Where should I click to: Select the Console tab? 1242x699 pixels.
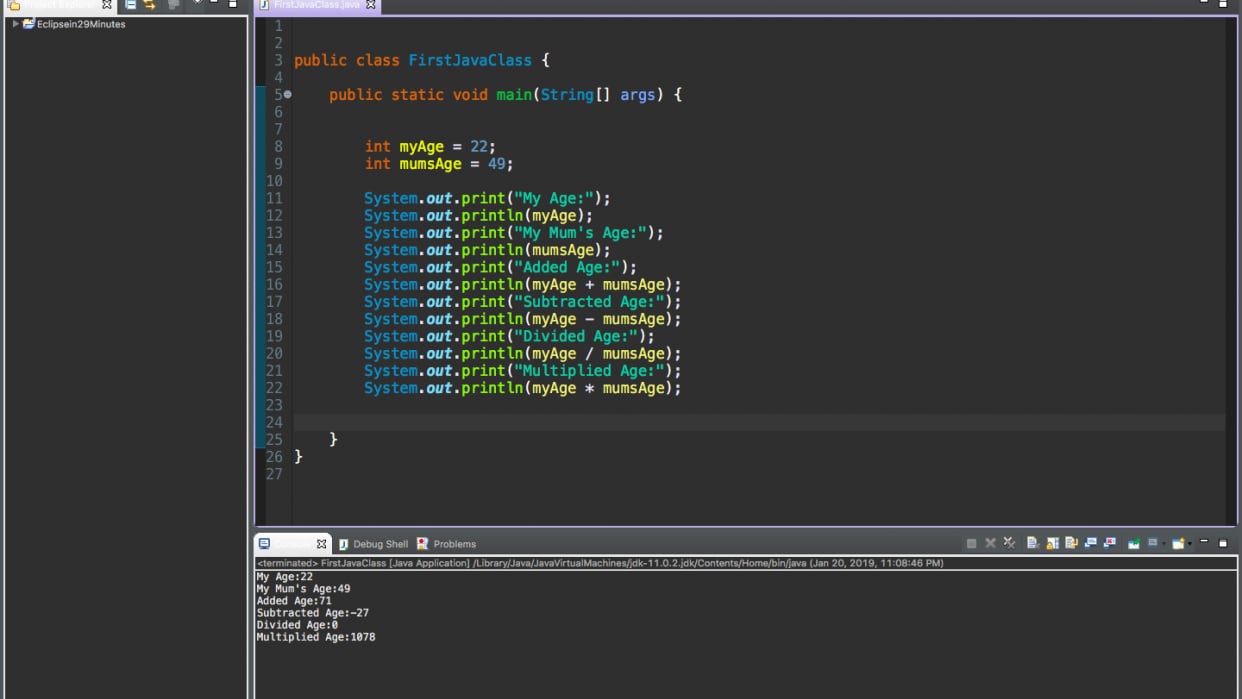[293, 544]
